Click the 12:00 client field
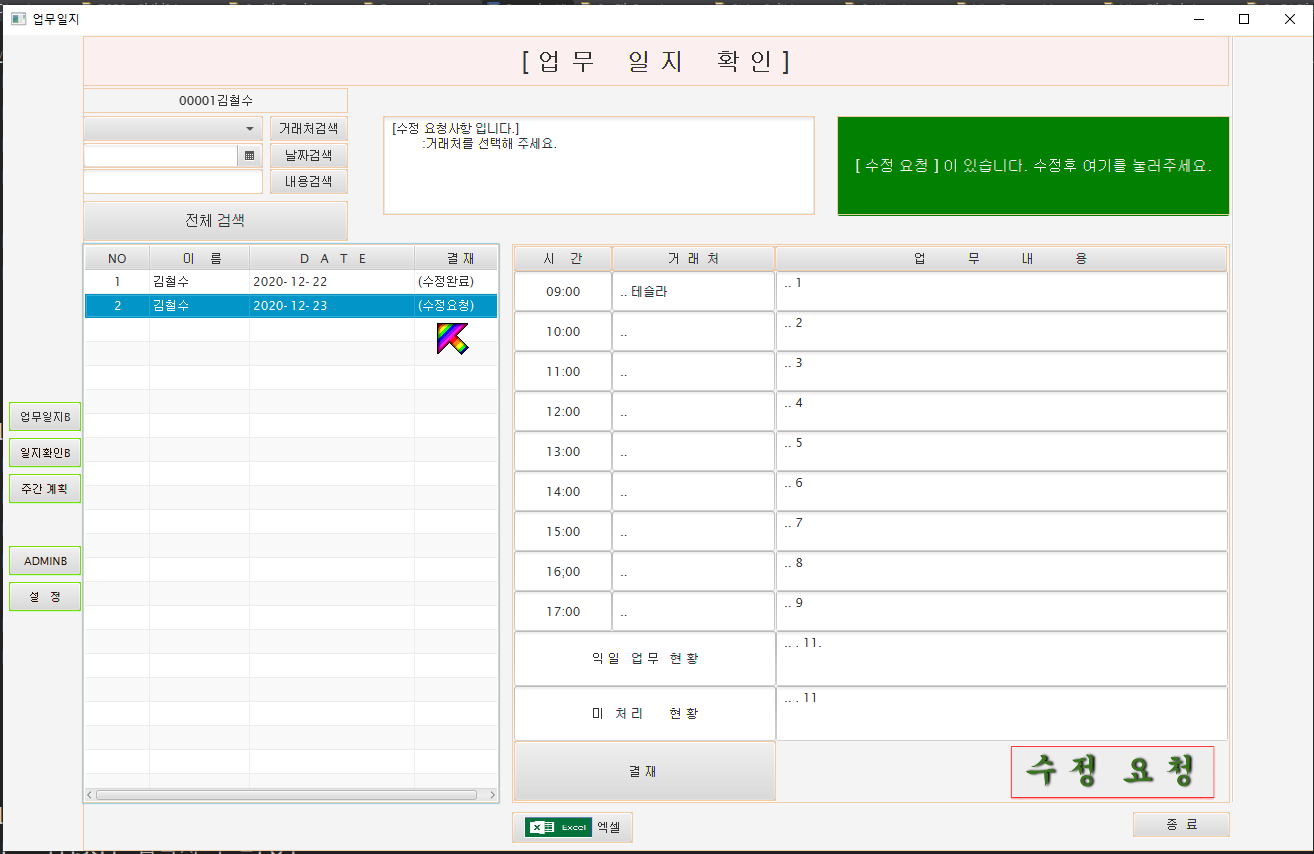 (x=693, y=411)
